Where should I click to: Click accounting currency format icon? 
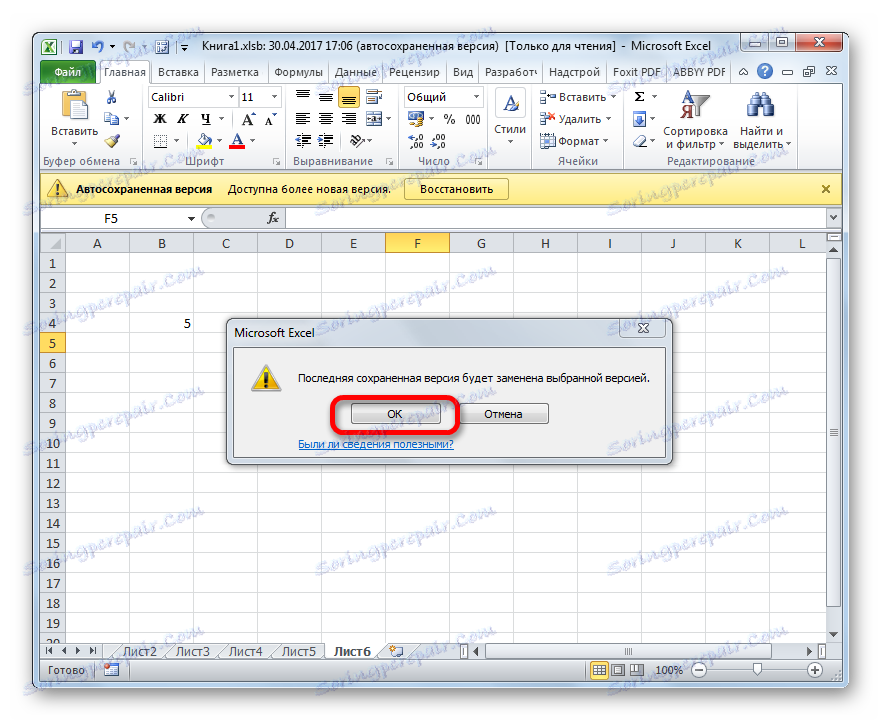416,119
